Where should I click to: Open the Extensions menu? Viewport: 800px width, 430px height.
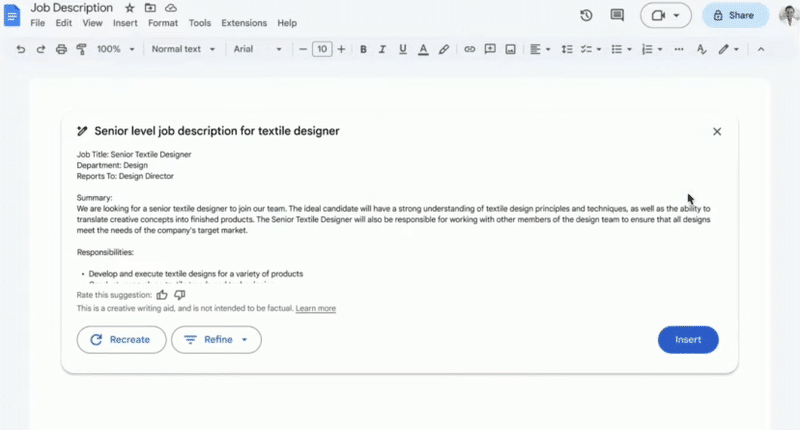pos(244,23)
